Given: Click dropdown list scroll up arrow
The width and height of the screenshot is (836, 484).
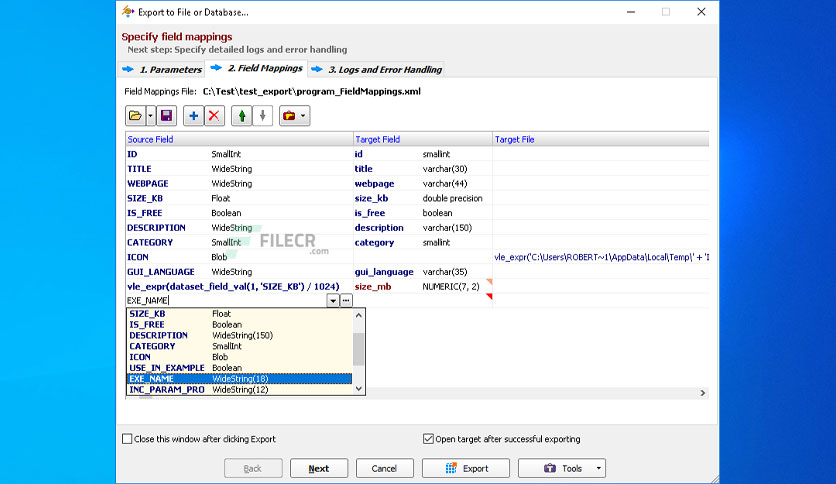Looking at the screenshot, I should click(x=359, y=315).
